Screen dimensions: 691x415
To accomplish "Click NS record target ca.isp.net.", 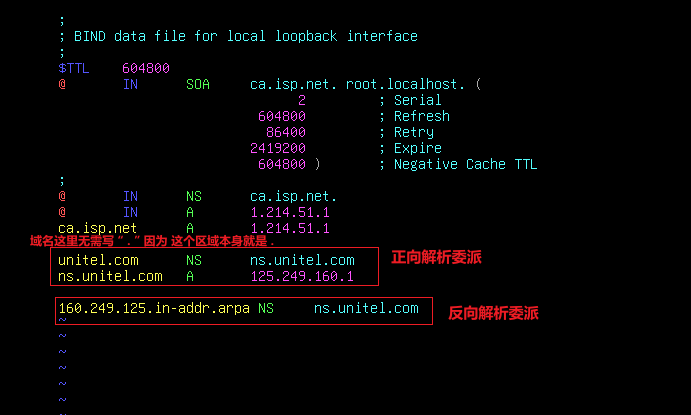I will pyautogui.click(x=293, y=196).
